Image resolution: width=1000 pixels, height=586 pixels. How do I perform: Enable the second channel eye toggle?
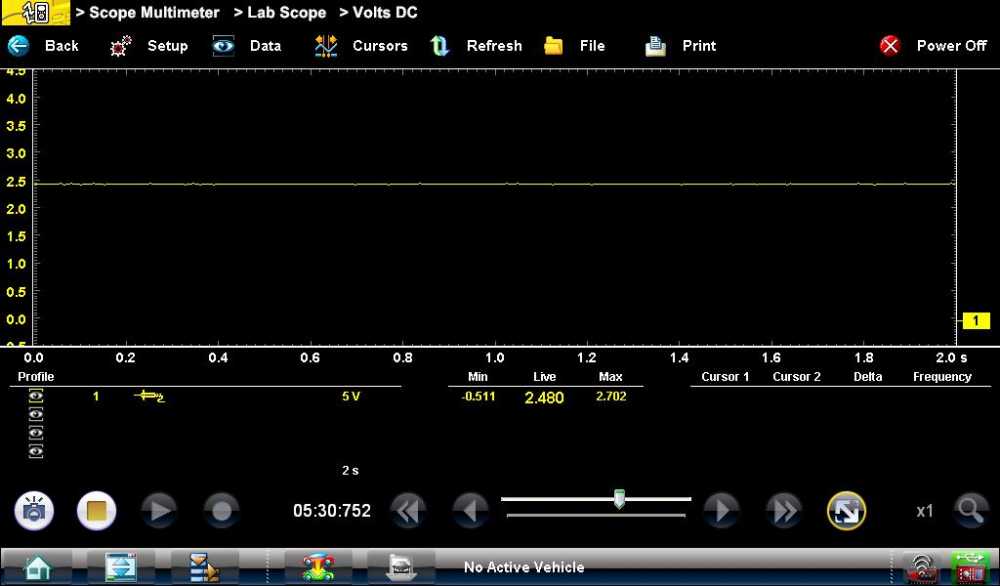click(34, 412)
